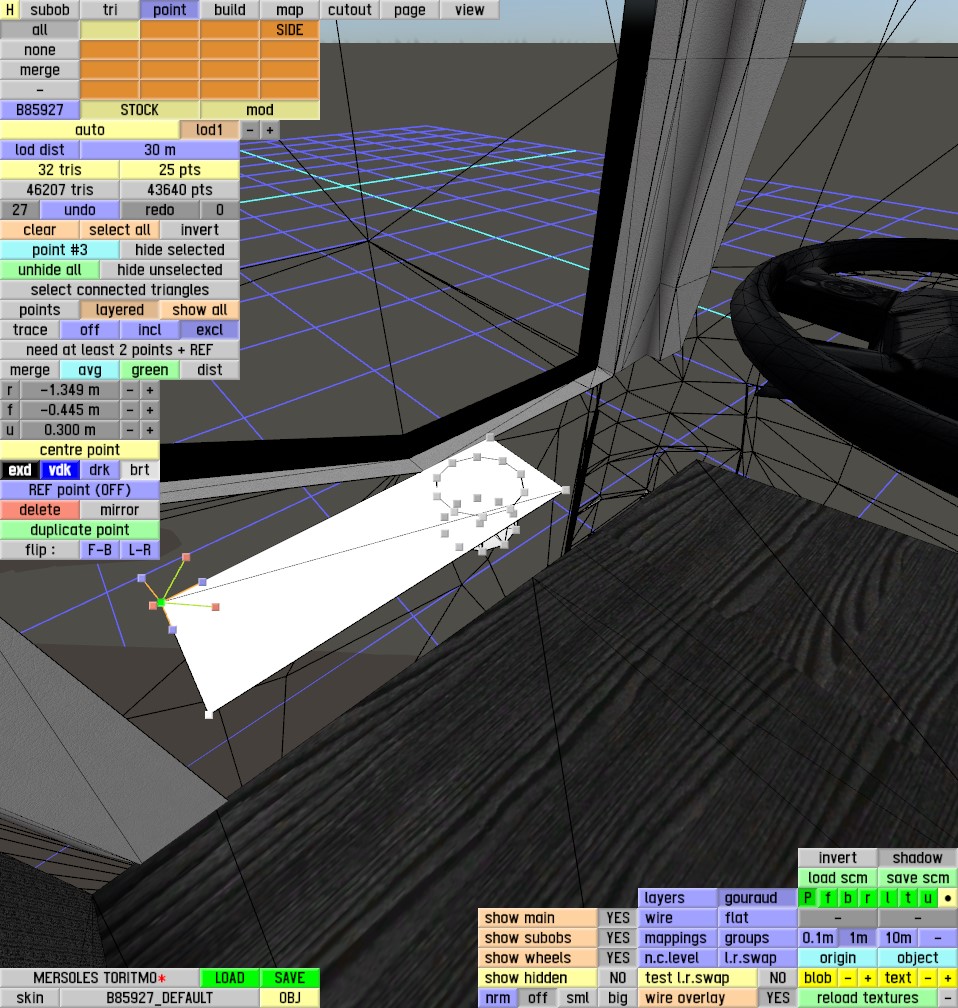Click select connected triangles

tap(120, 289)
